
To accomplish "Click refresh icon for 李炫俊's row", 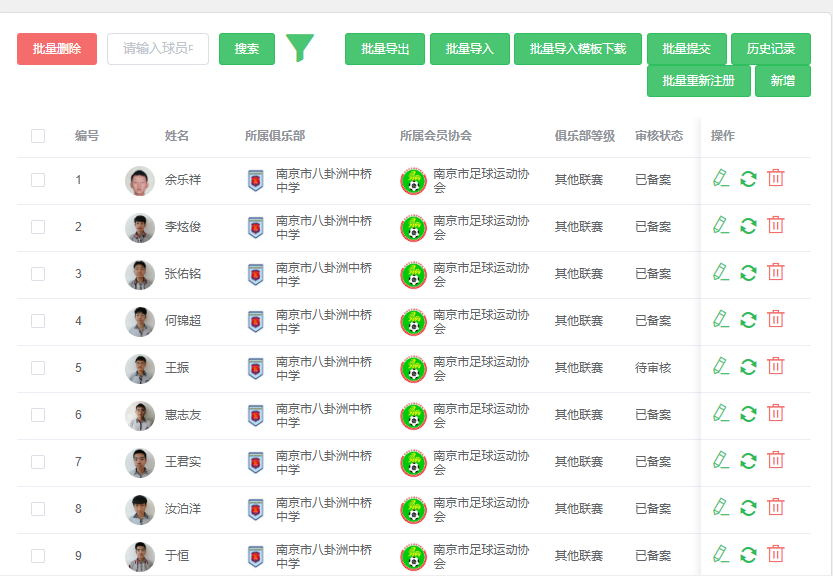I will coord(748,226).
